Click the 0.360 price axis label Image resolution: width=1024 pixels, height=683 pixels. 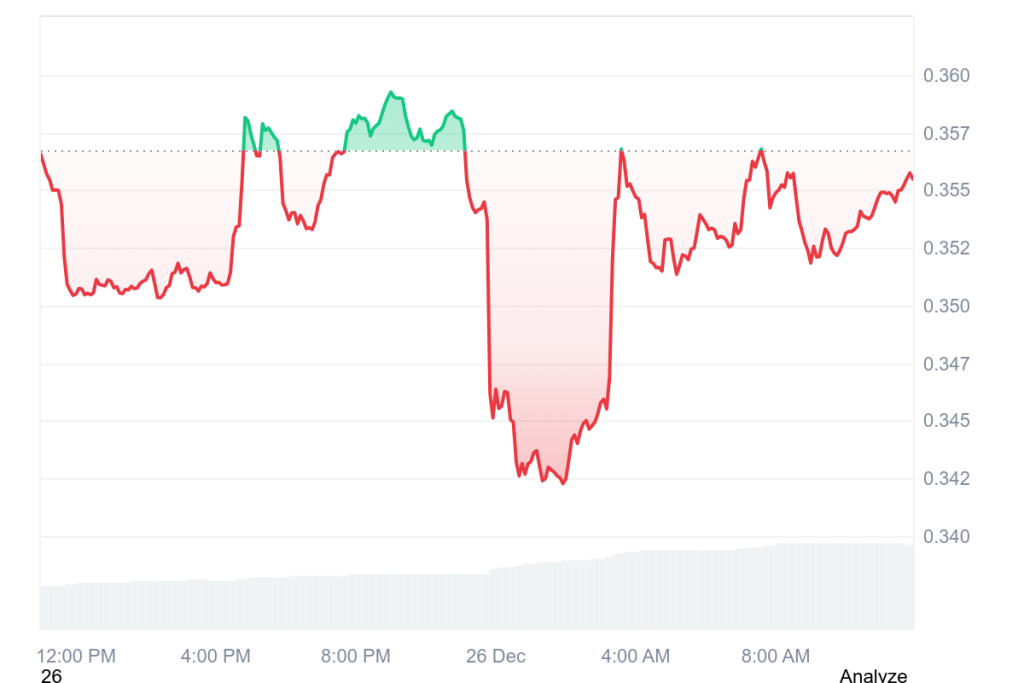(949, 76)
